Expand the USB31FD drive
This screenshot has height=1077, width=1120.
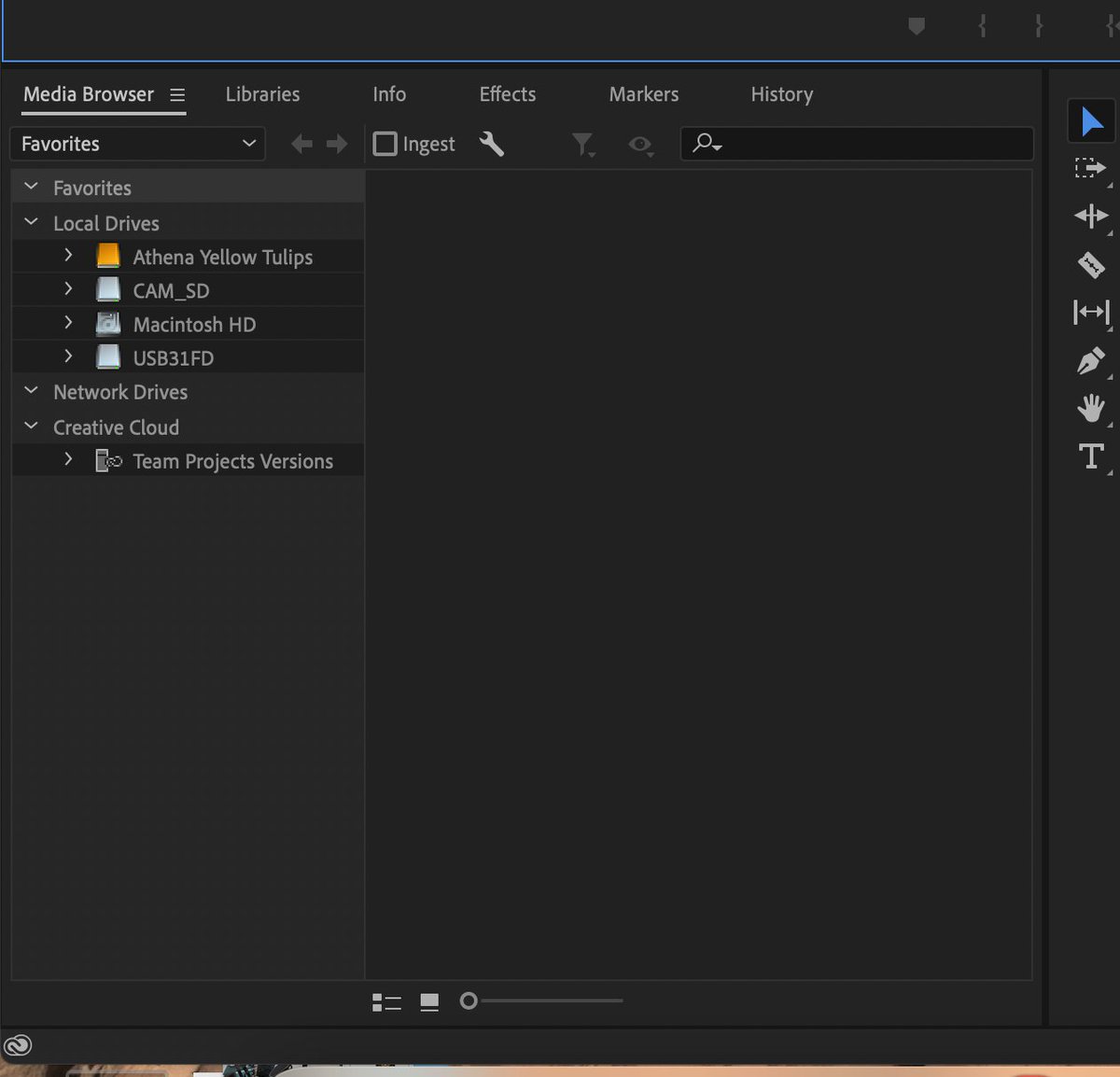(68, 356)
